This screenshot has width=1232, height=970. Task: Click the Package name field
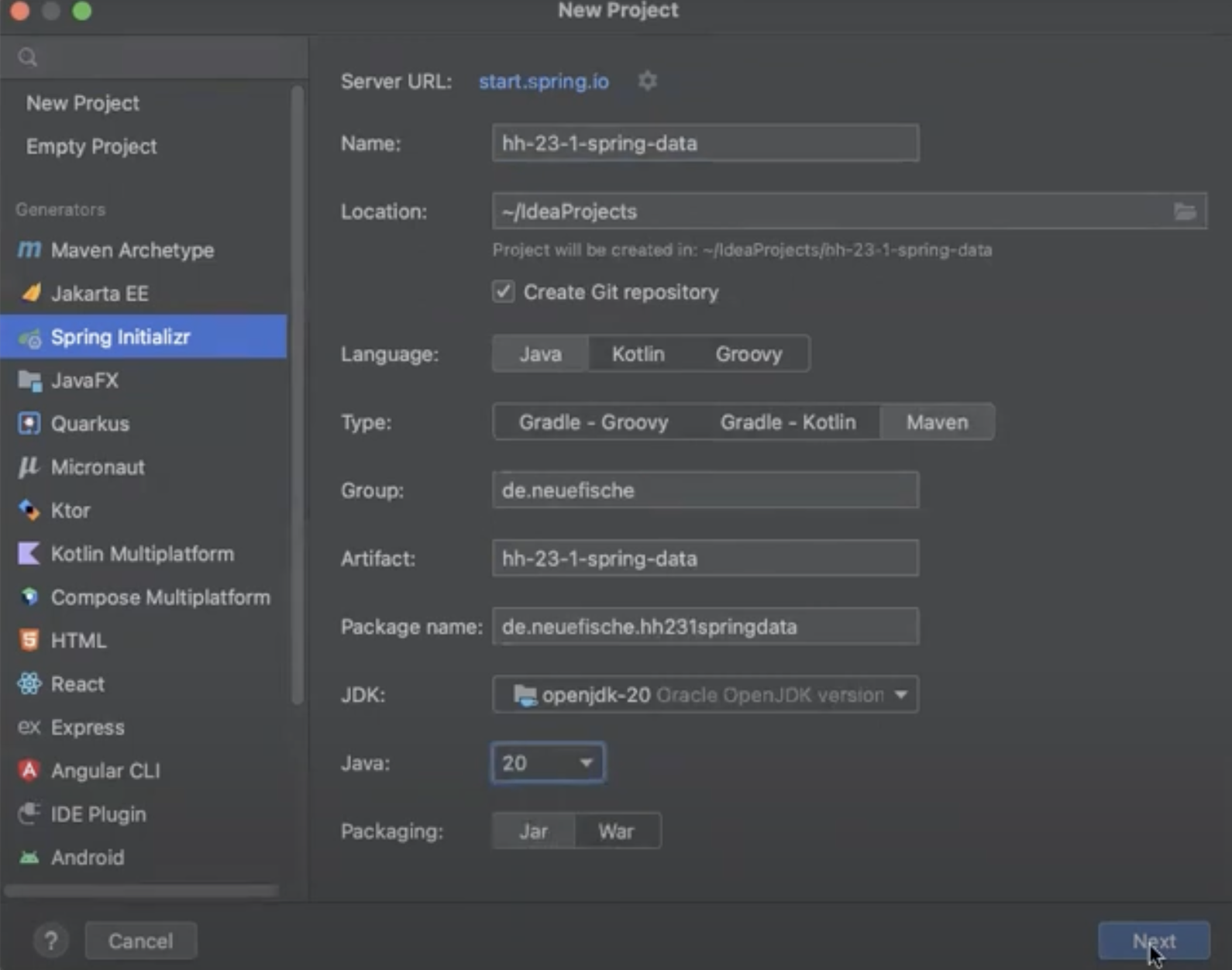(x=705, y=627)
